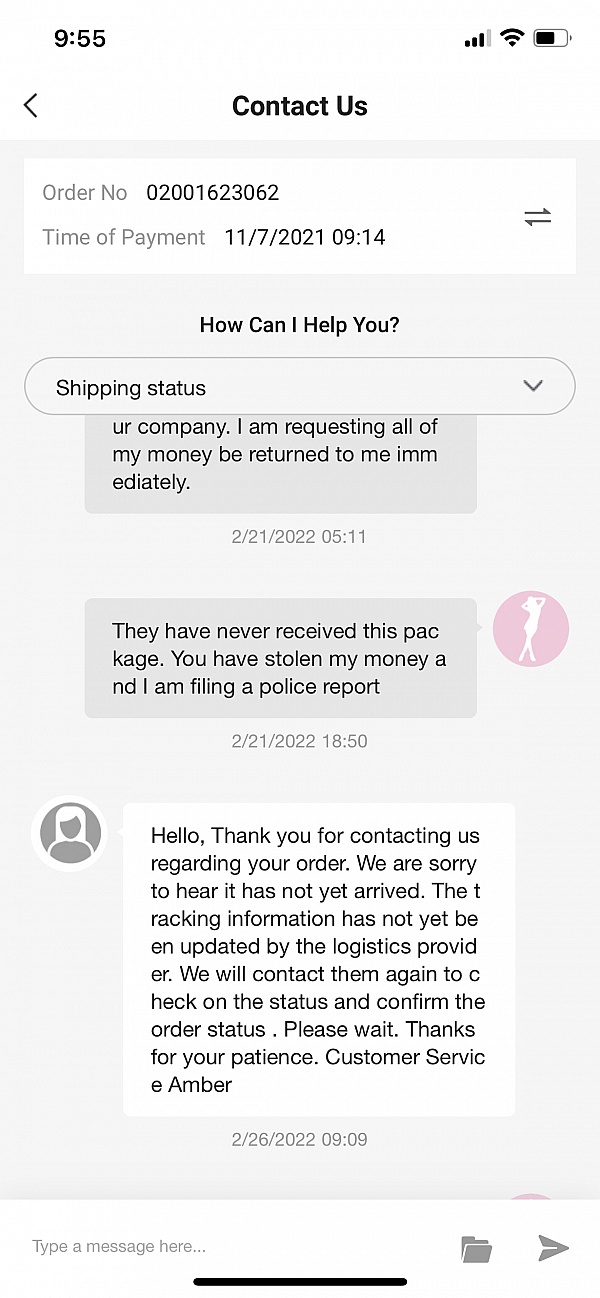Screen dimensions: 600x1298
Task: Expand the Shipping status dropdown chevron
Action: (x=533, y=386)
